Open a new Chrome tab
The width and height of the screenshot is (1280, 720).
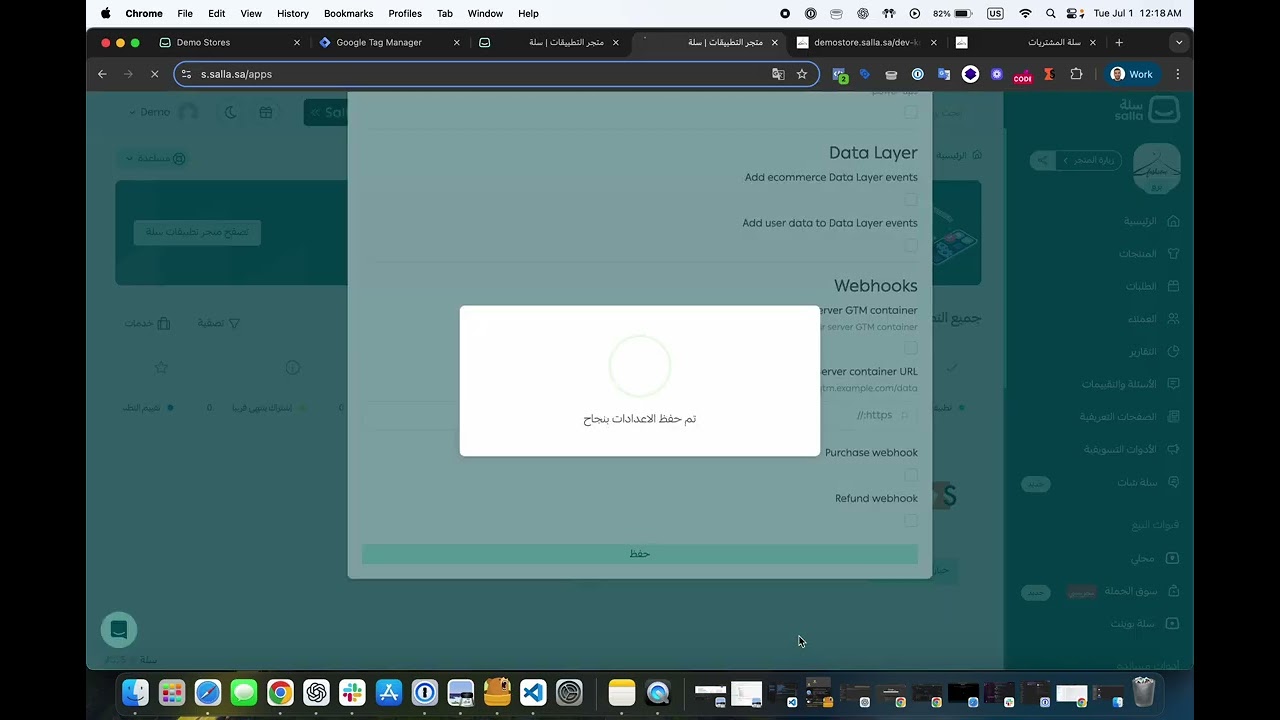(x=1119, y=42)
